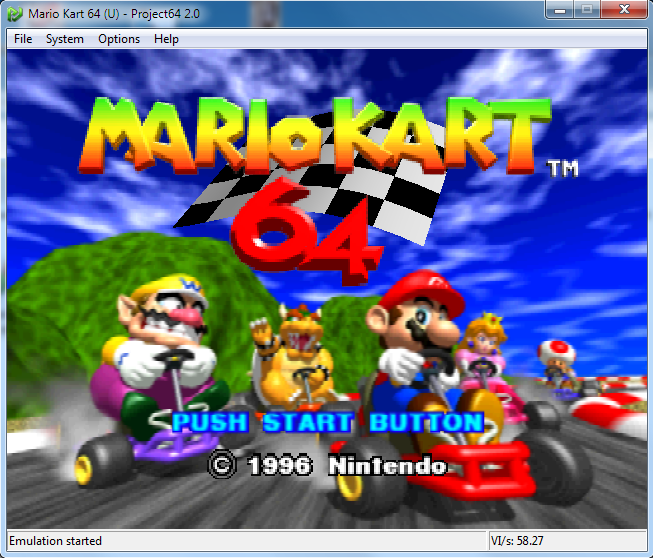Click the red 64 logo
This screenshot has height=558, width=653.
tap(306, 231)
